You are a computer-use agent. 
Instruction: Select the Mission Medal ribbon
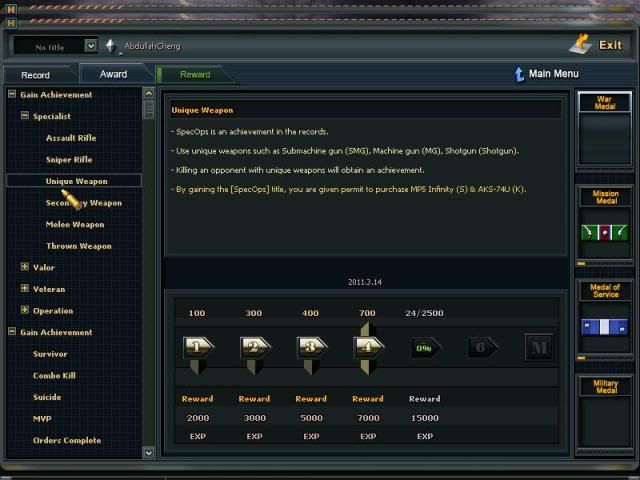coord(605,232)
